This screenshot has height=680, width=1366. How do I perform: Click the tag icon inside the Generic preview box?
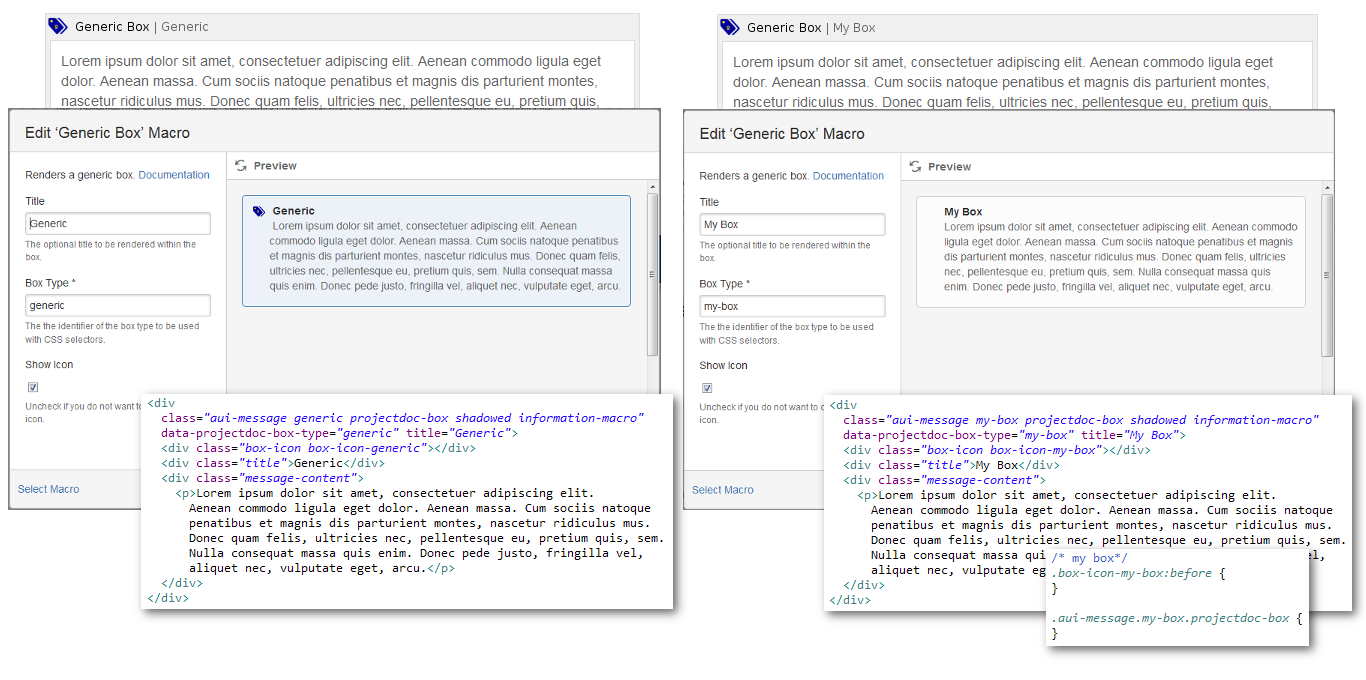point(259,212)
